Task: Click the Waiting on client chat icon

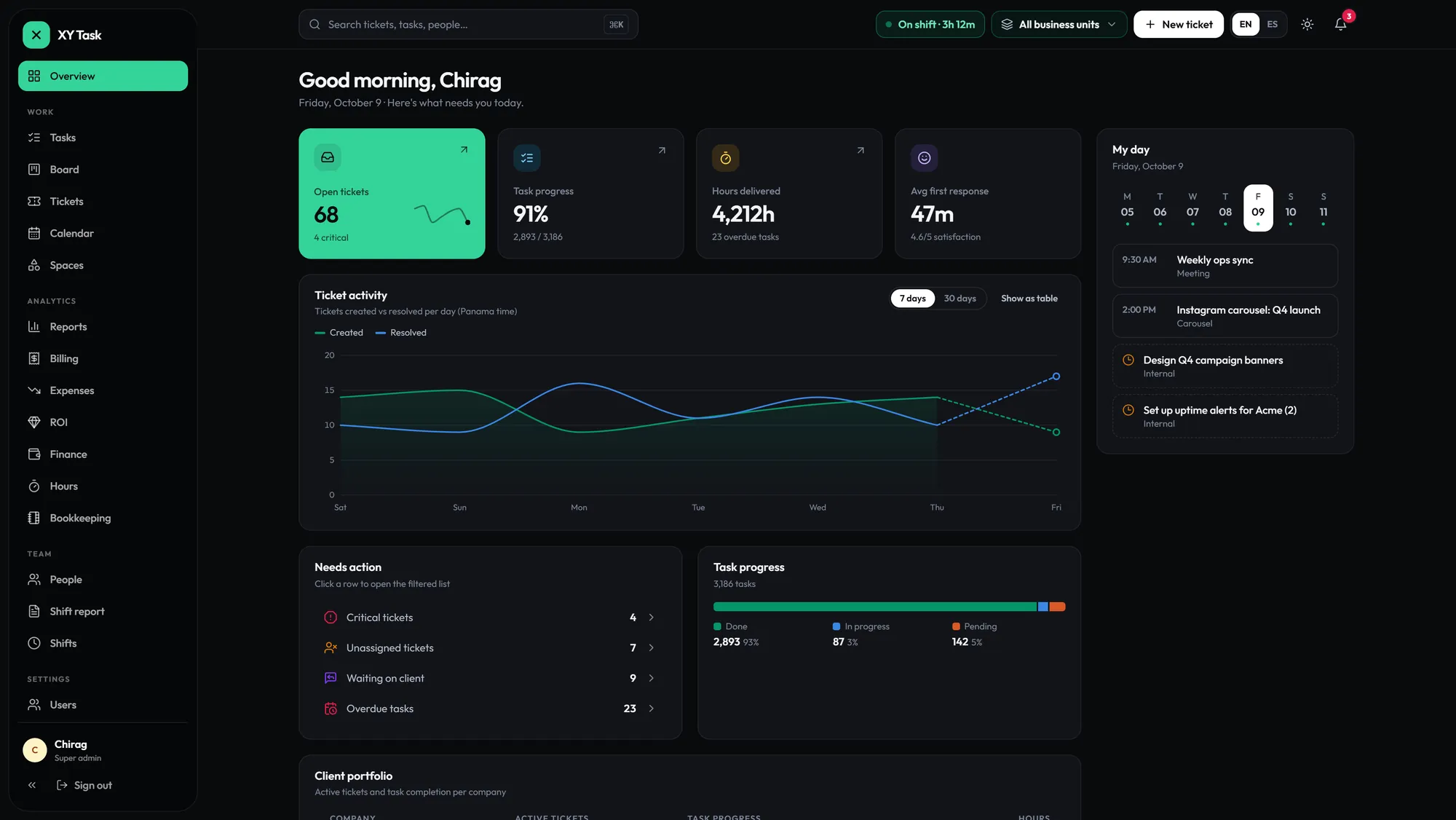Action: pyautogui.click(x=331, y=678)
